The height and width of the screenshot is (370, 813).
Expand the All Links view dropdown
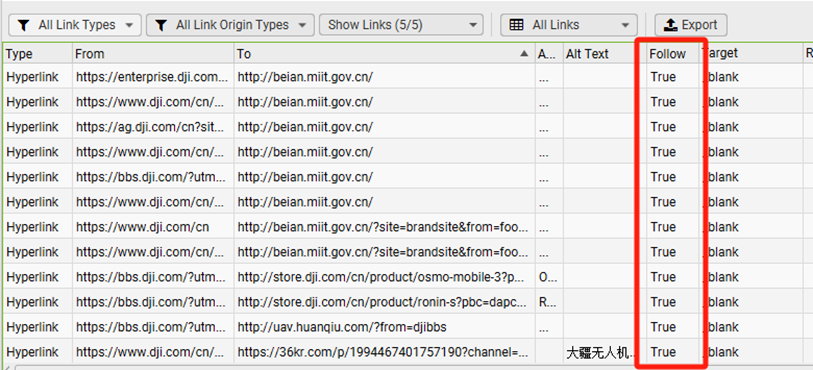point(568,25)
